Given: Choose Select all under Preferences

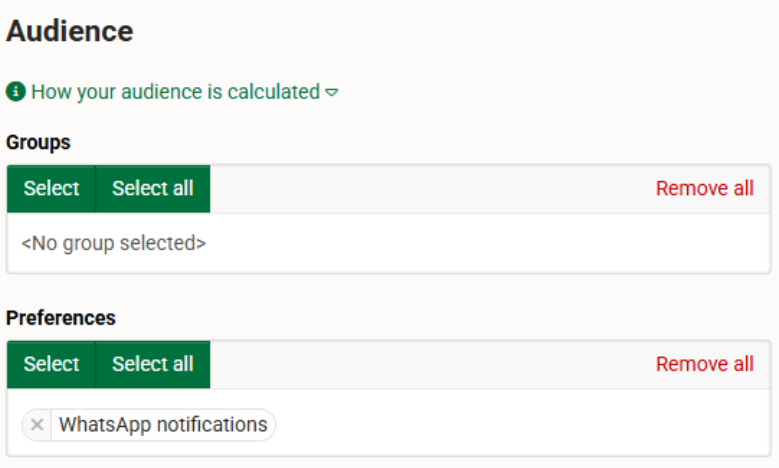Looking at the screenshot, I should coord(153,364).
